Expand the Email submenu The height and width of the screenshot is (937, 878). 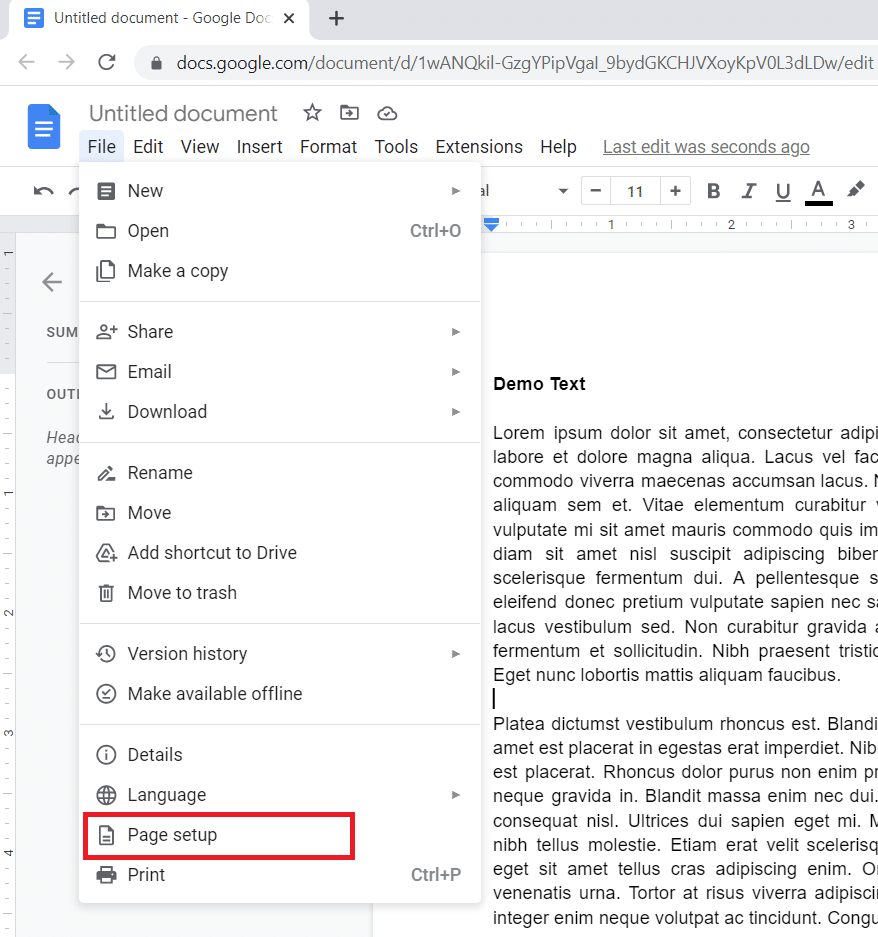280,372
